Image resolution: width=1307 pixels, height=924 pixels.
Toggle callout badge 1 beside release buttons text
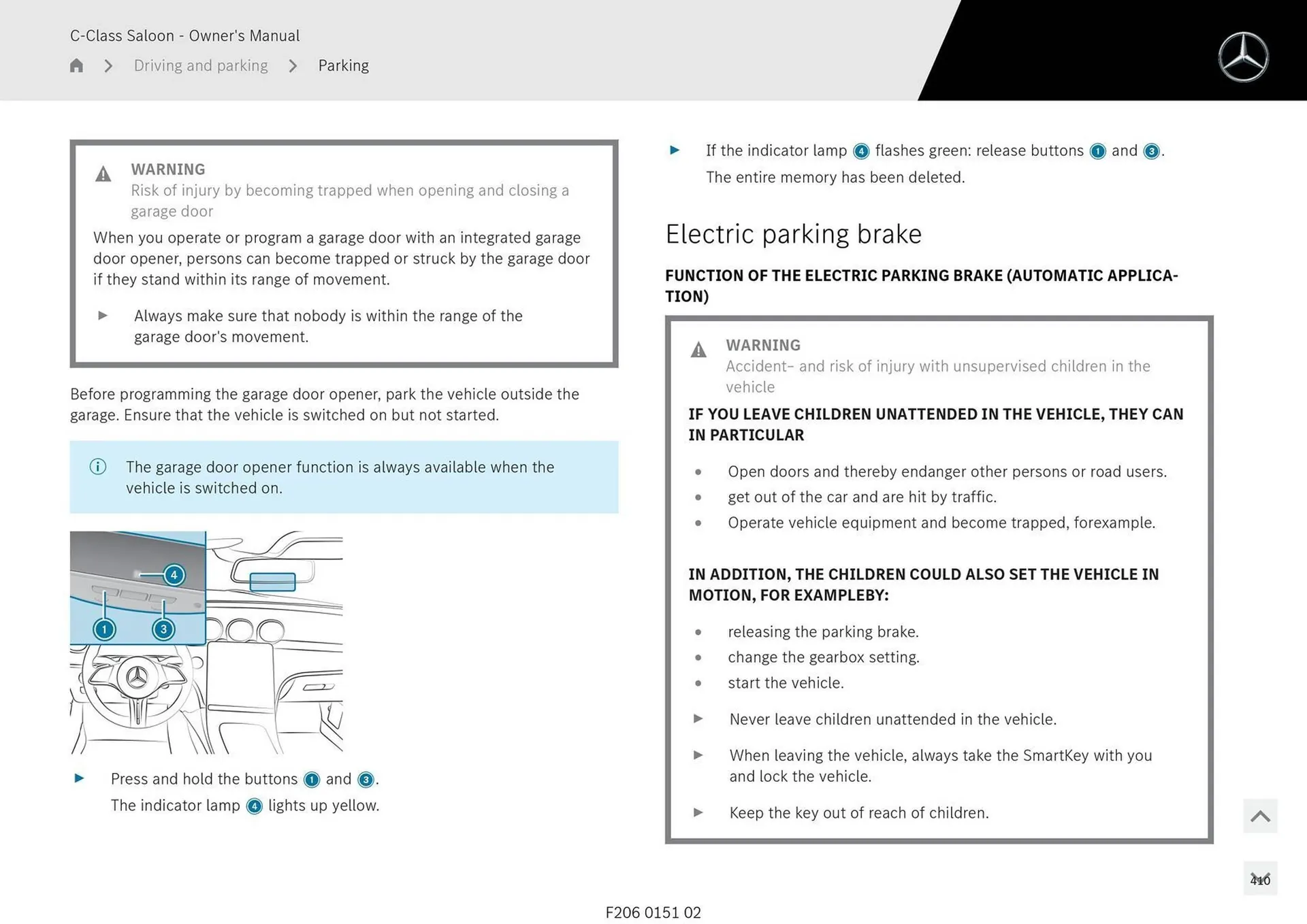(x=1097, y=151)
